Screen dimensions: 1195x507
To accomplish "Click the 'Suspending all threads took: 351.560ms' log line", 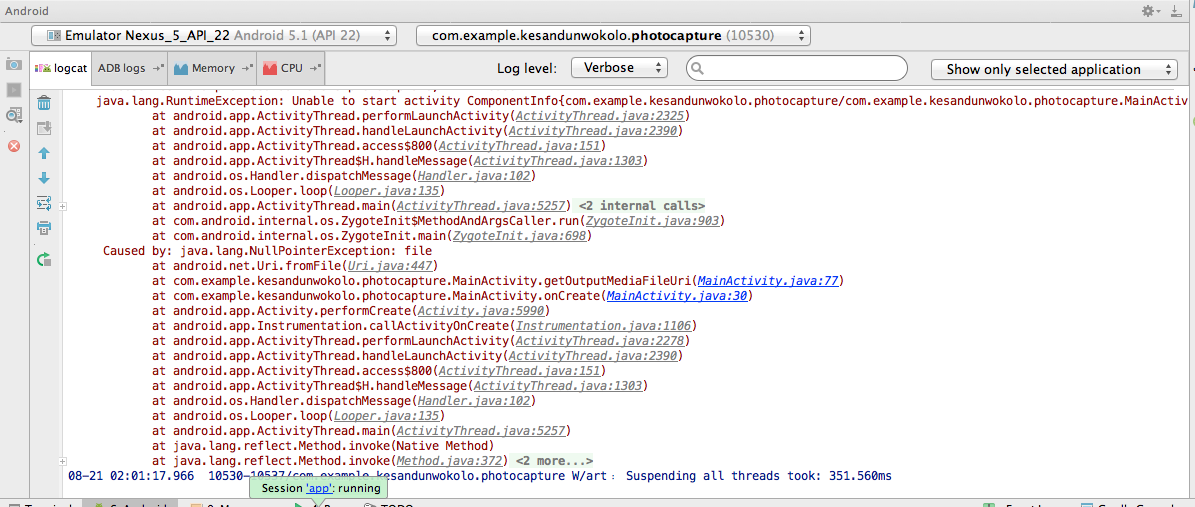I will (x=758, y=476).
